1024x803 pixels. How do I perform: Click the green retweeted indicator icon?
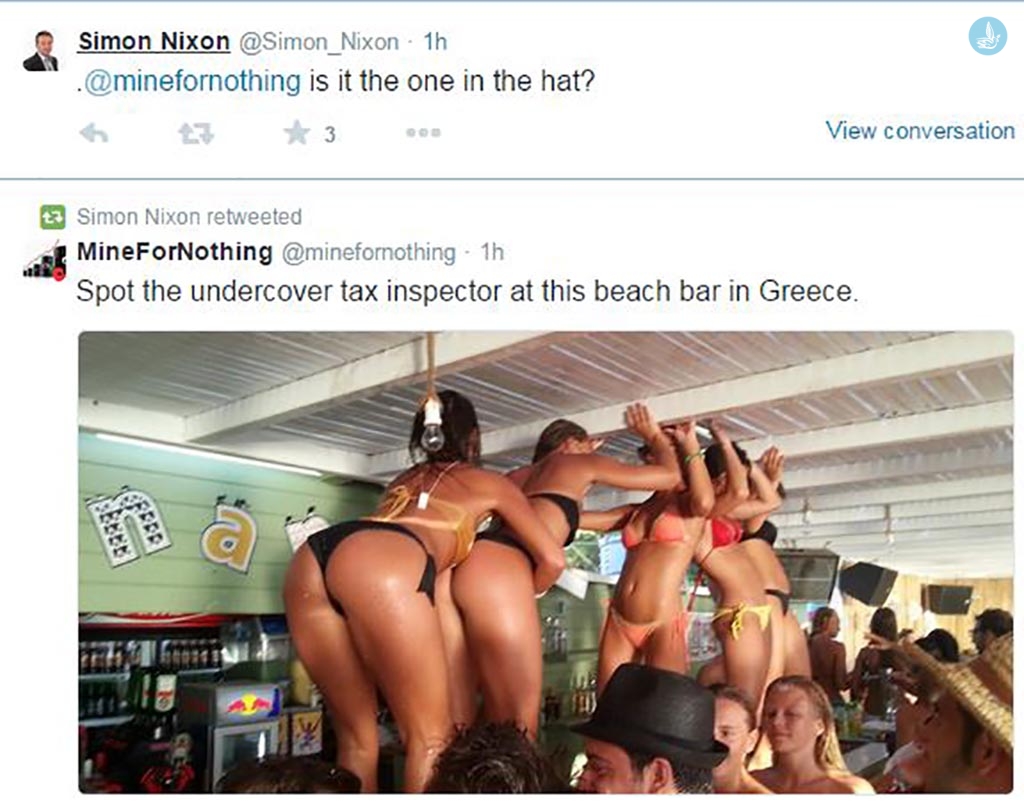tap(52, 217)
